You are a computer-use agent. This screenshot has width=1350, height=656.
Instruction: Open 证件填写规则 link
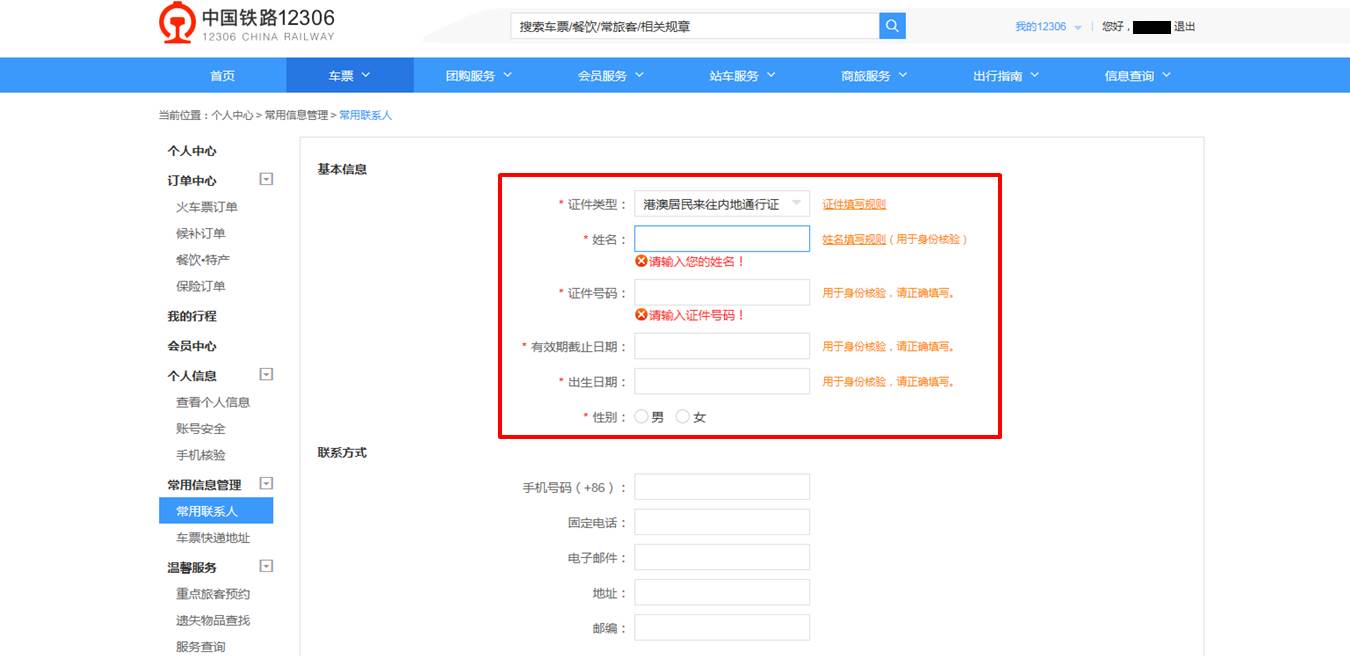tap(854, 204)
